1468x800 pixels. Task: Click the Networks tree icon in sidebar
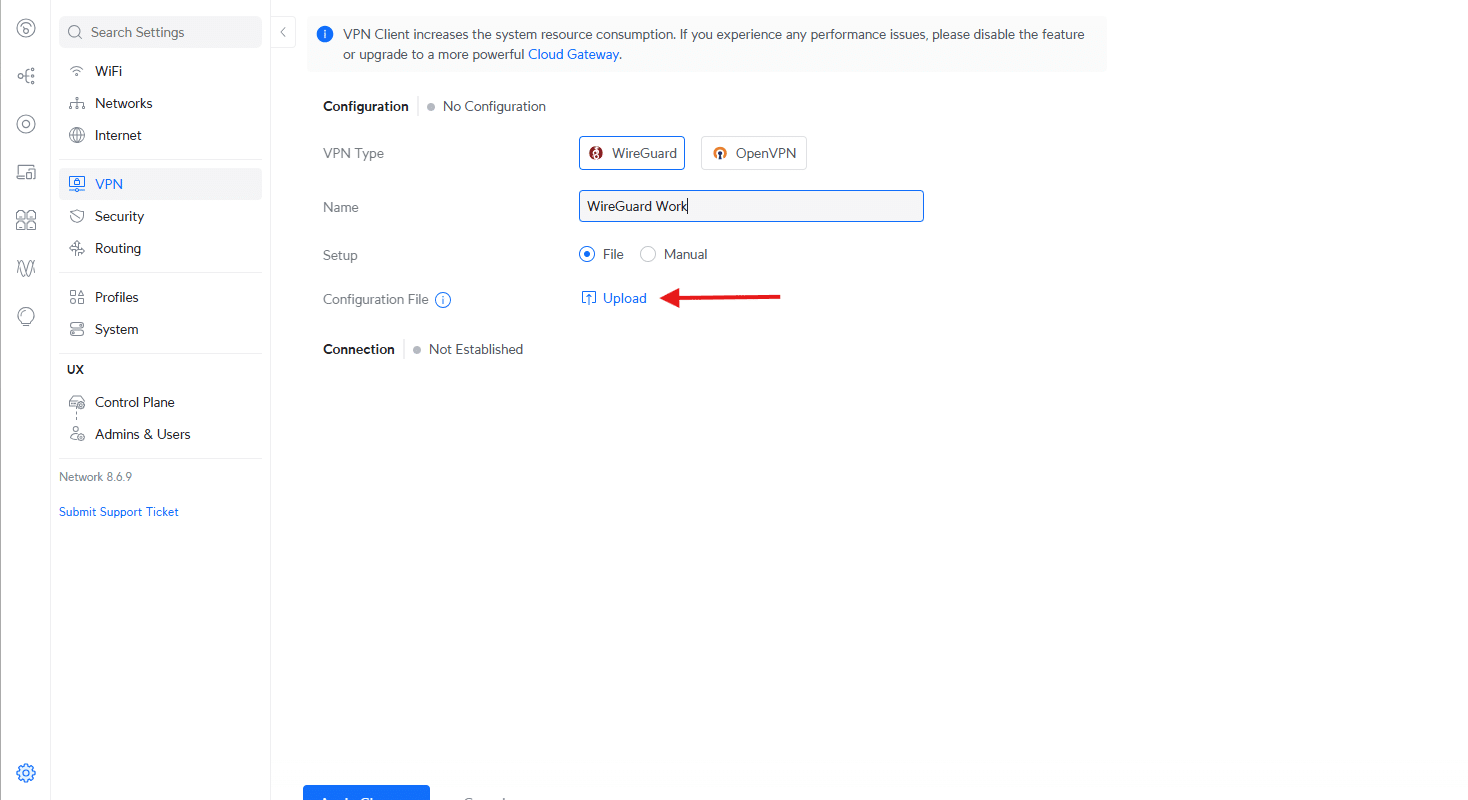[x=76, y=103]
